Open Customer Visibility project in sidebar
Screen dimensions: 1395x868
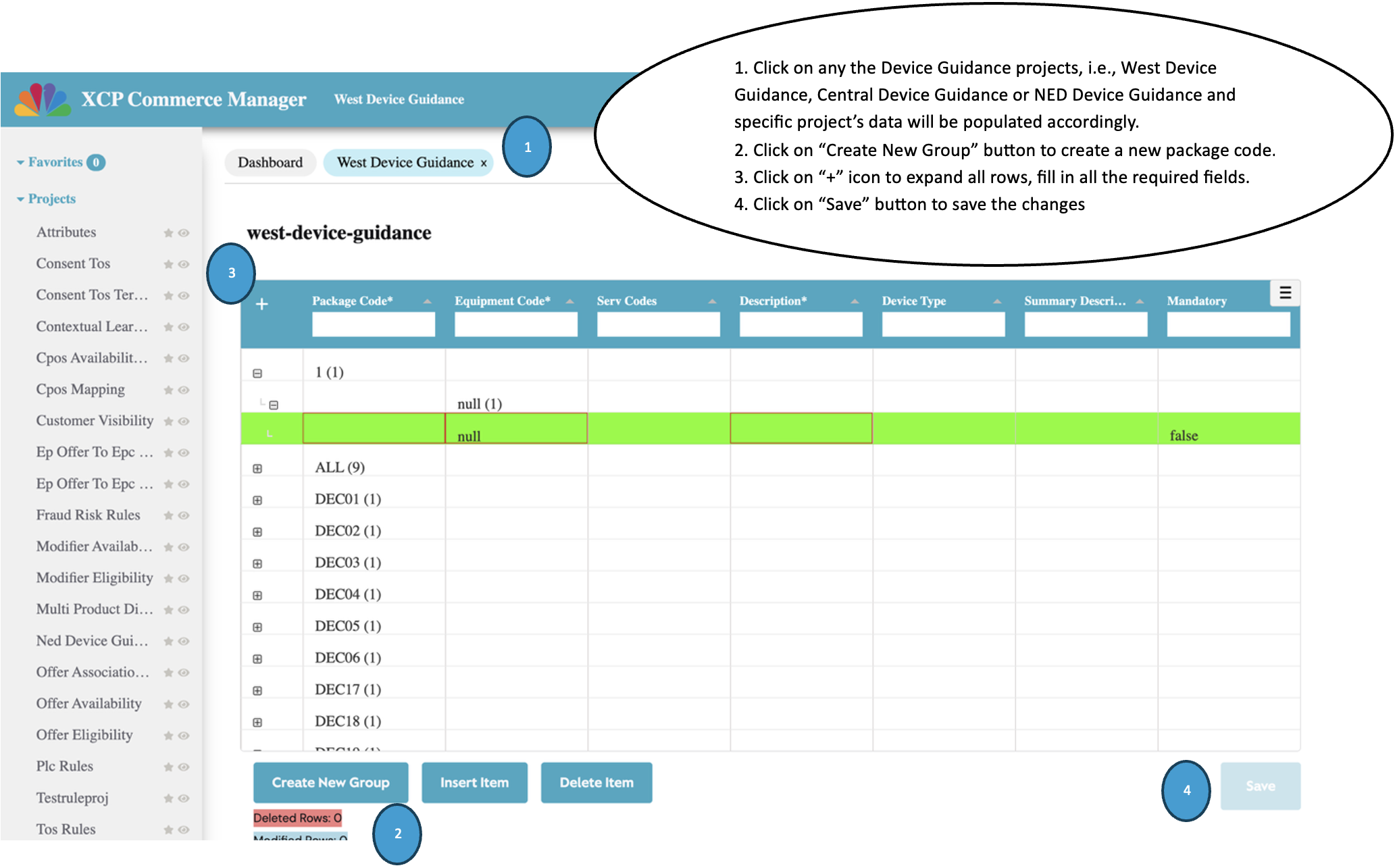point(95,421)
